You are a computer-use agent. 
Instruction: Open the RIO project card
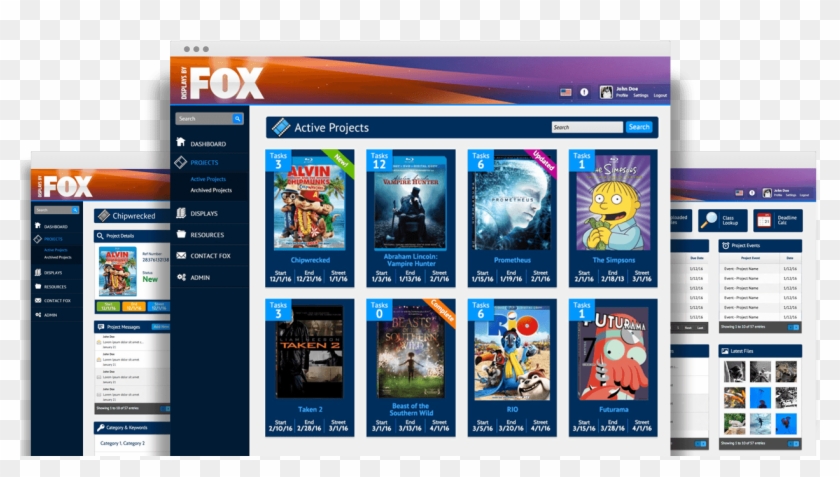click(512, 368)
